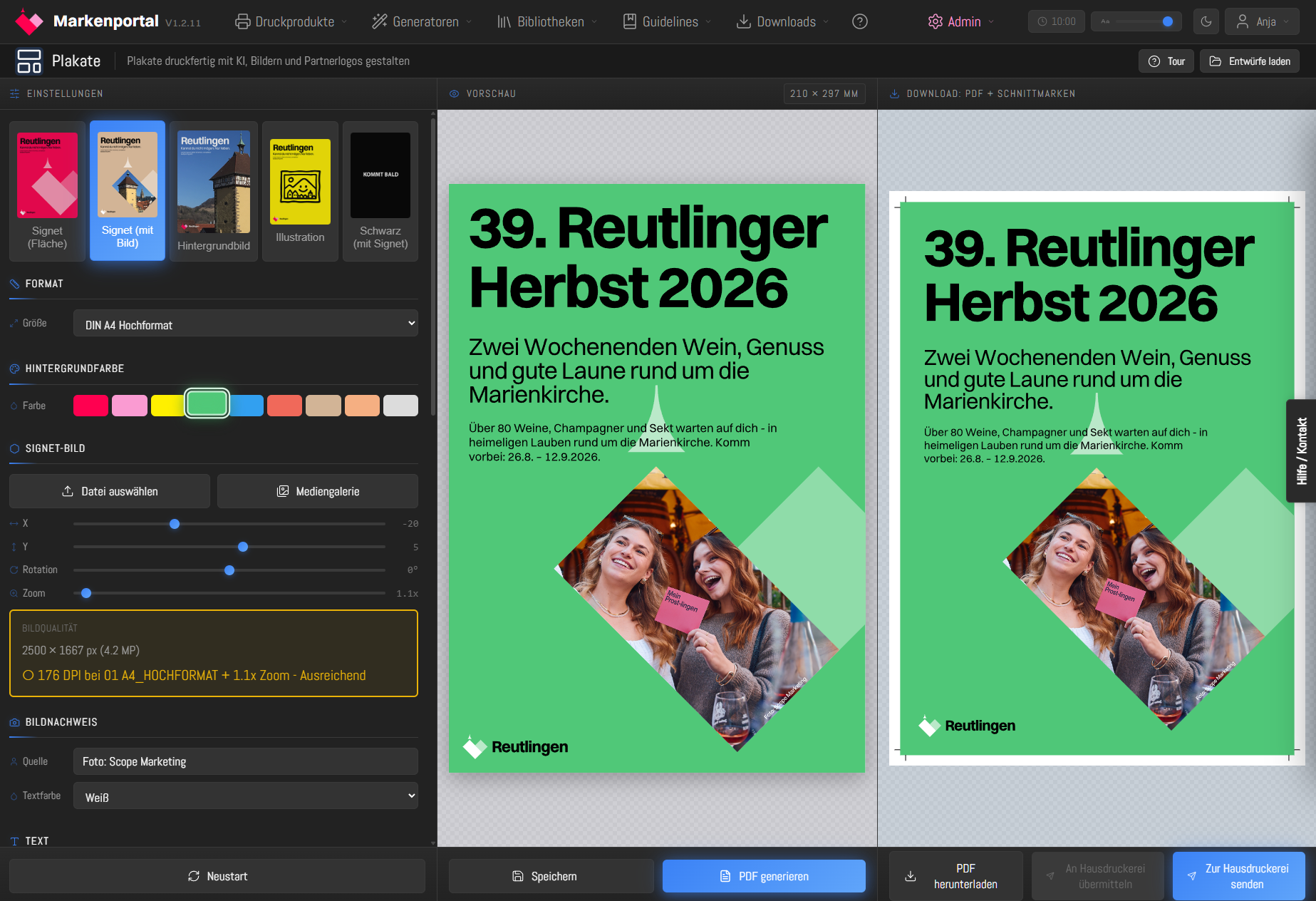Click the Admin gear icon

(936, 21)
